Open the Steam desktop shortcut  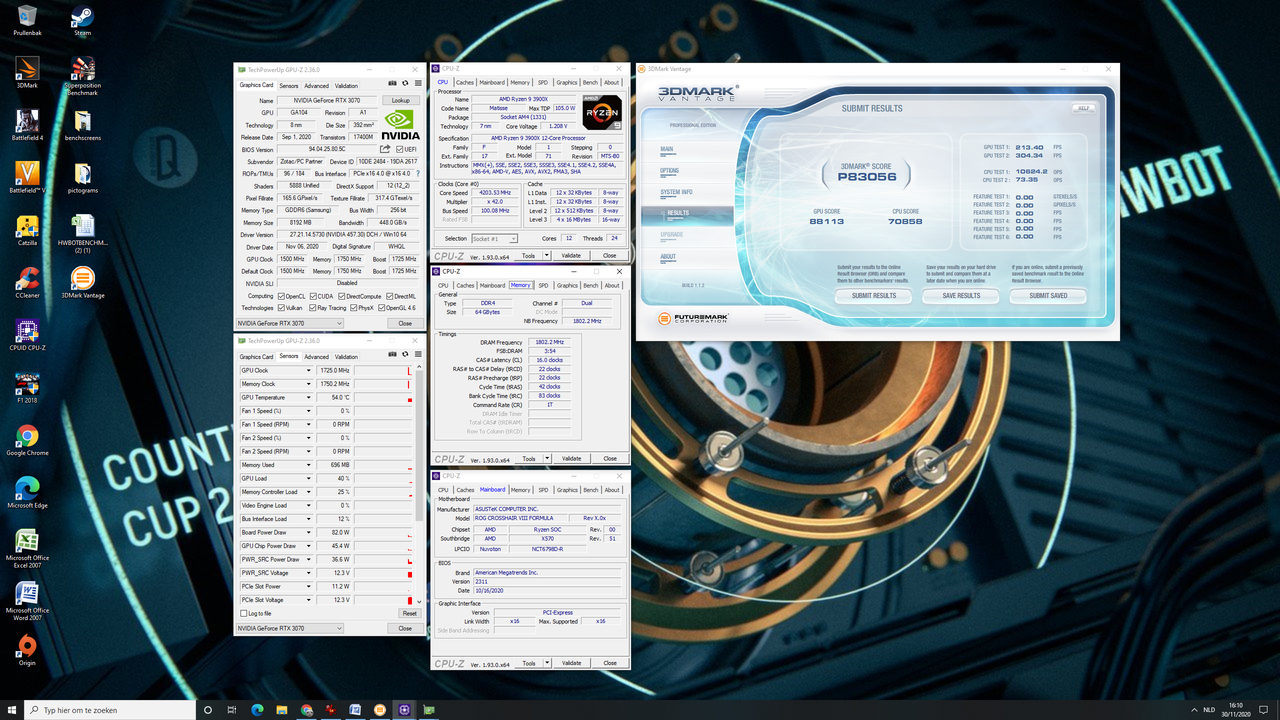(x=82, y=20)
